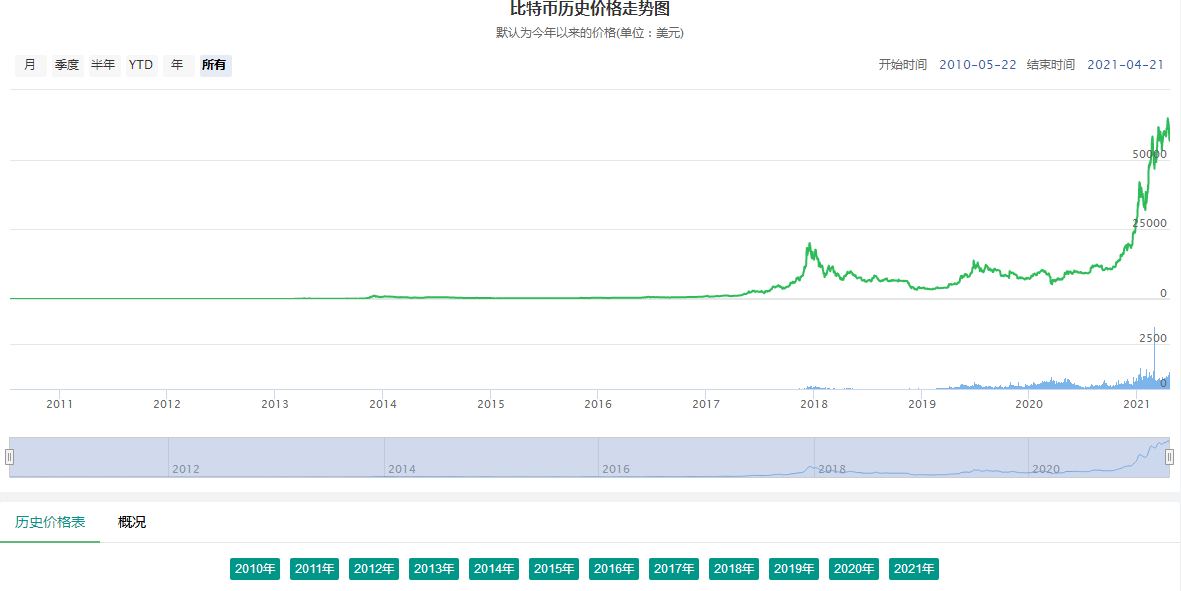Screen dimensions: 1181x591
Task: Click the 结束时间 label
Action: (x=1051, y=65)
